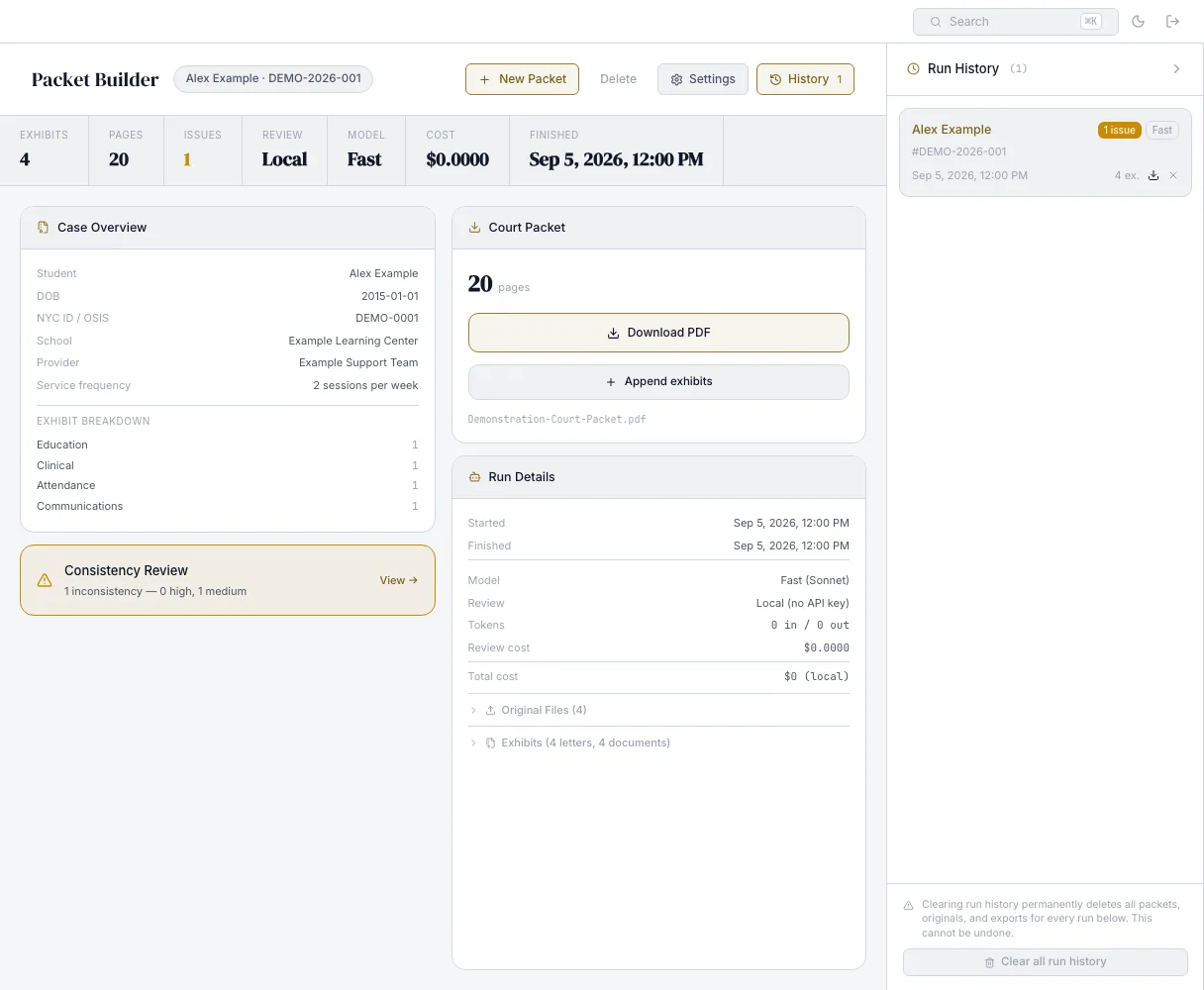
Task: Download PDF of court packet
Action: click(658, 333)
